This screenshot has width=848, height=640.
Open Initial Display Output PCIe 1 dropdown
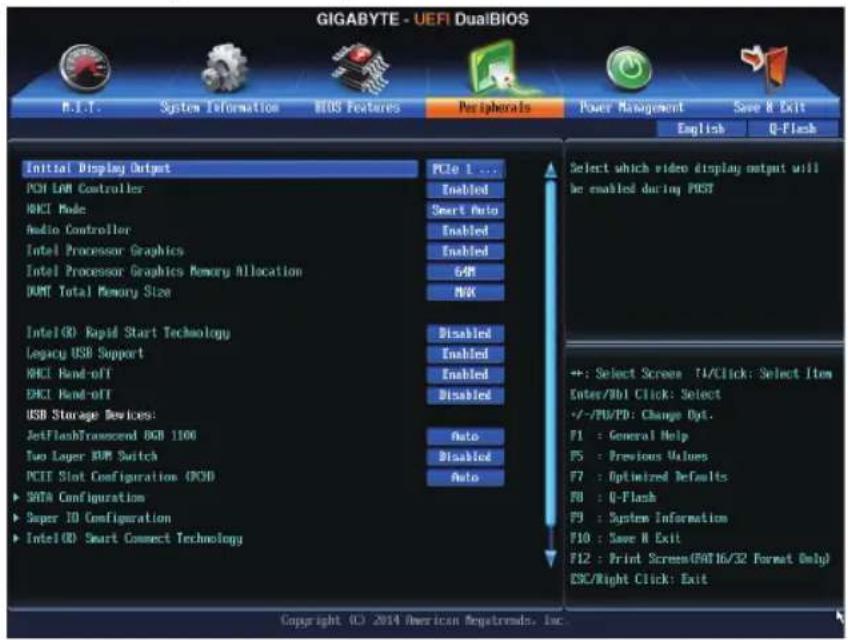465,169
